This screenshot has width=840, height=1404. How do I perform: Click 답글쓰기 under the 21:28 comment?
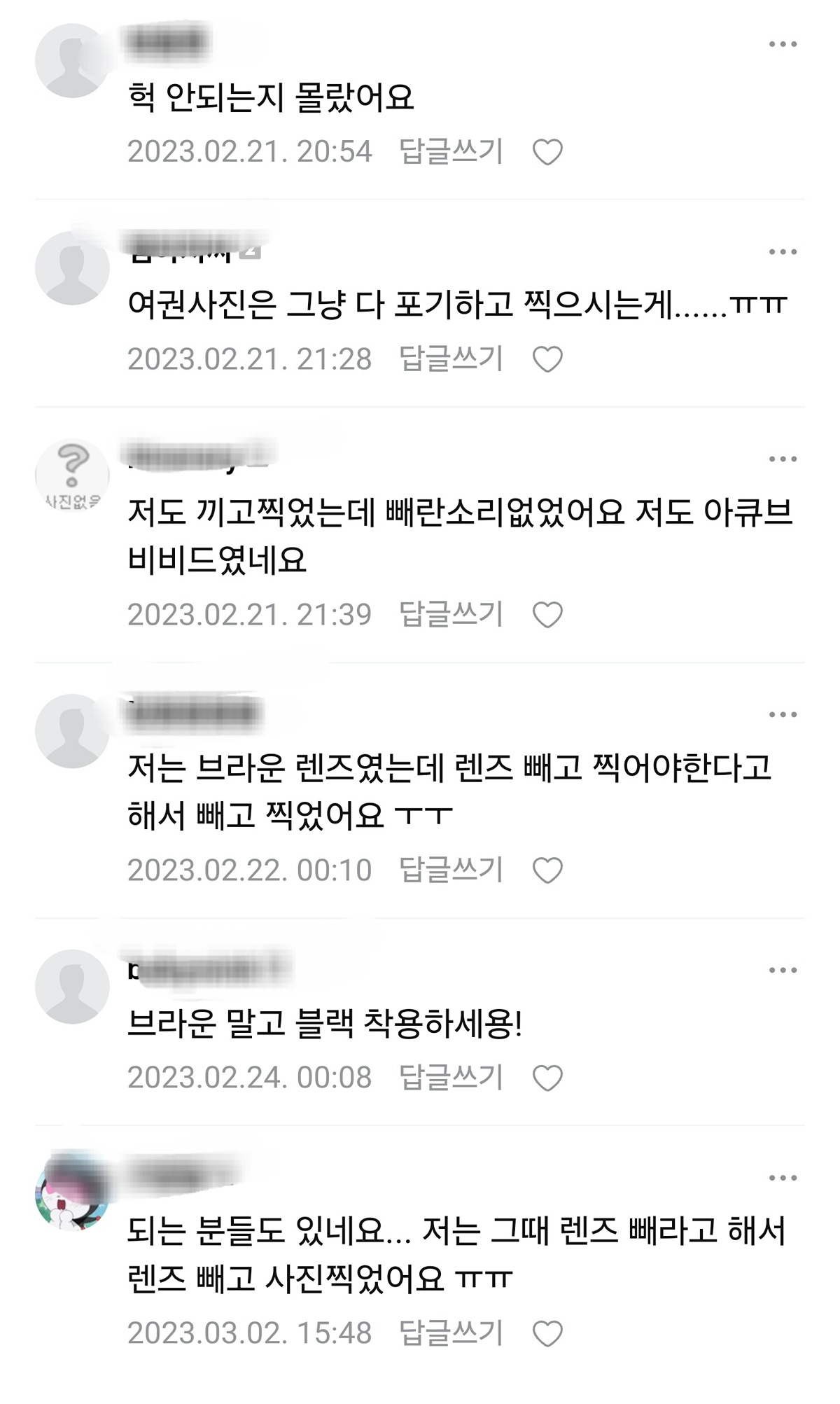pos(451,359)
